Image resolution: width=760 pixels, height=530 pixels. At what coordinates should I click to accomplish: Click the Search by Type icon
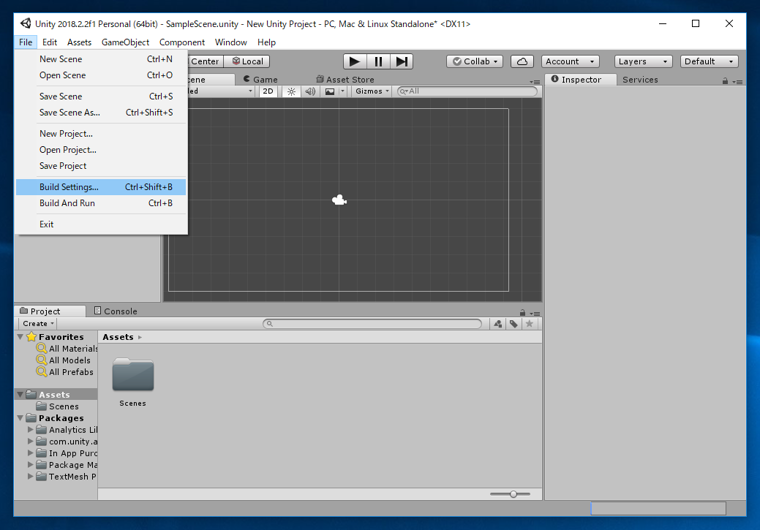coord(498,323)
